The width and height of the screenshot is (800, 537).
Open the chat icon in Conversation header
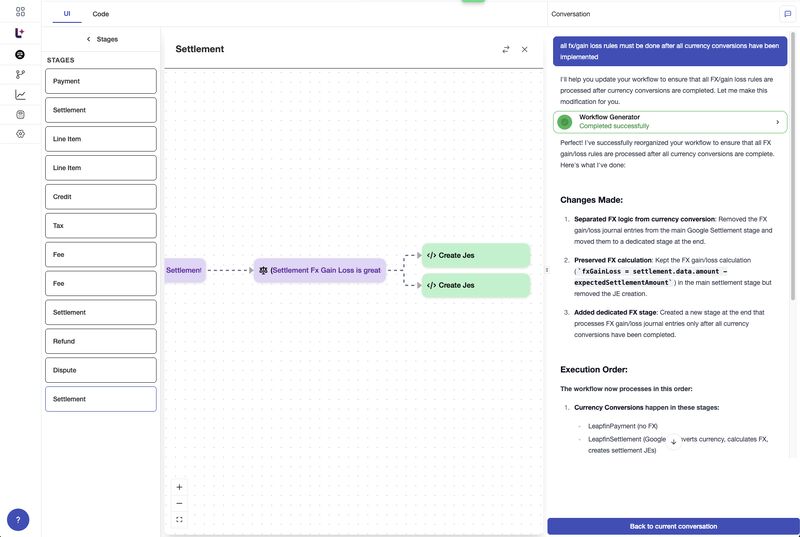pos(787,14)
